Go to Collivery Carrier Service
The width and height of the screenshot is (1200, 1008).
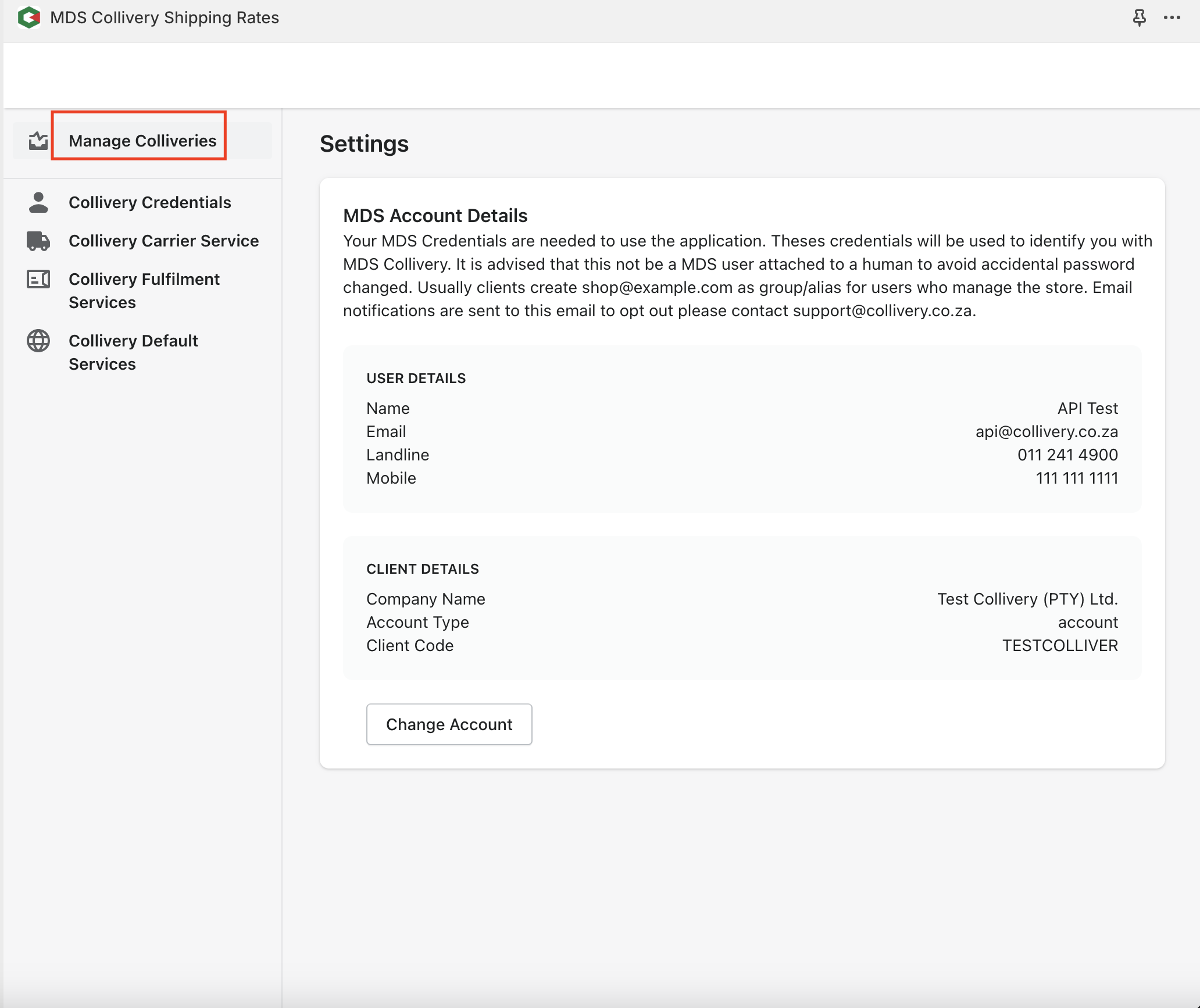pos(163,241)
